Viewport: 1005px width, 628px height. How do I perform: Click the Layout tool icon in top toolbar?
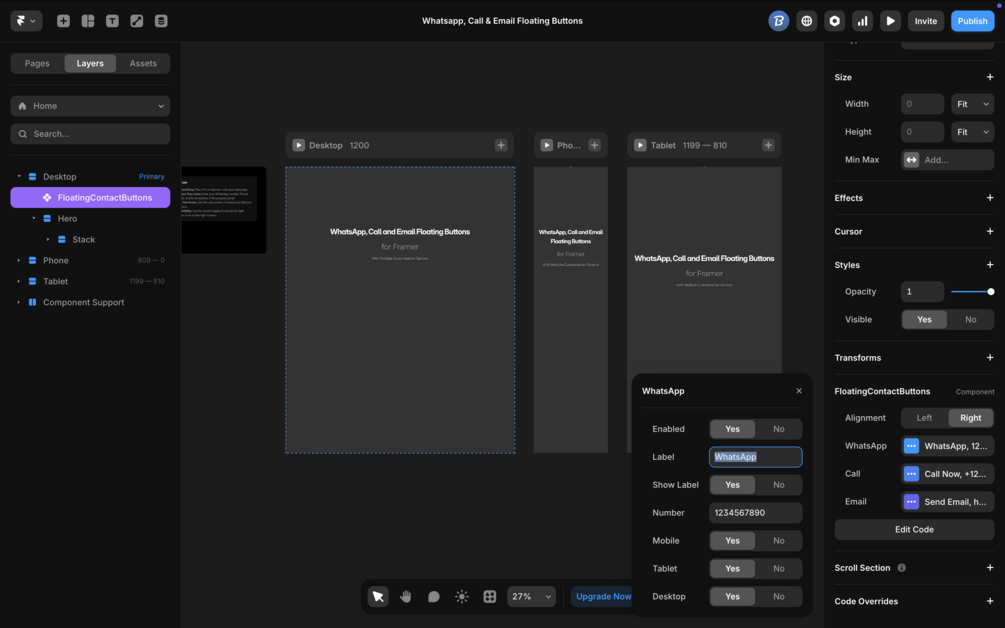(x=88, y=21)
